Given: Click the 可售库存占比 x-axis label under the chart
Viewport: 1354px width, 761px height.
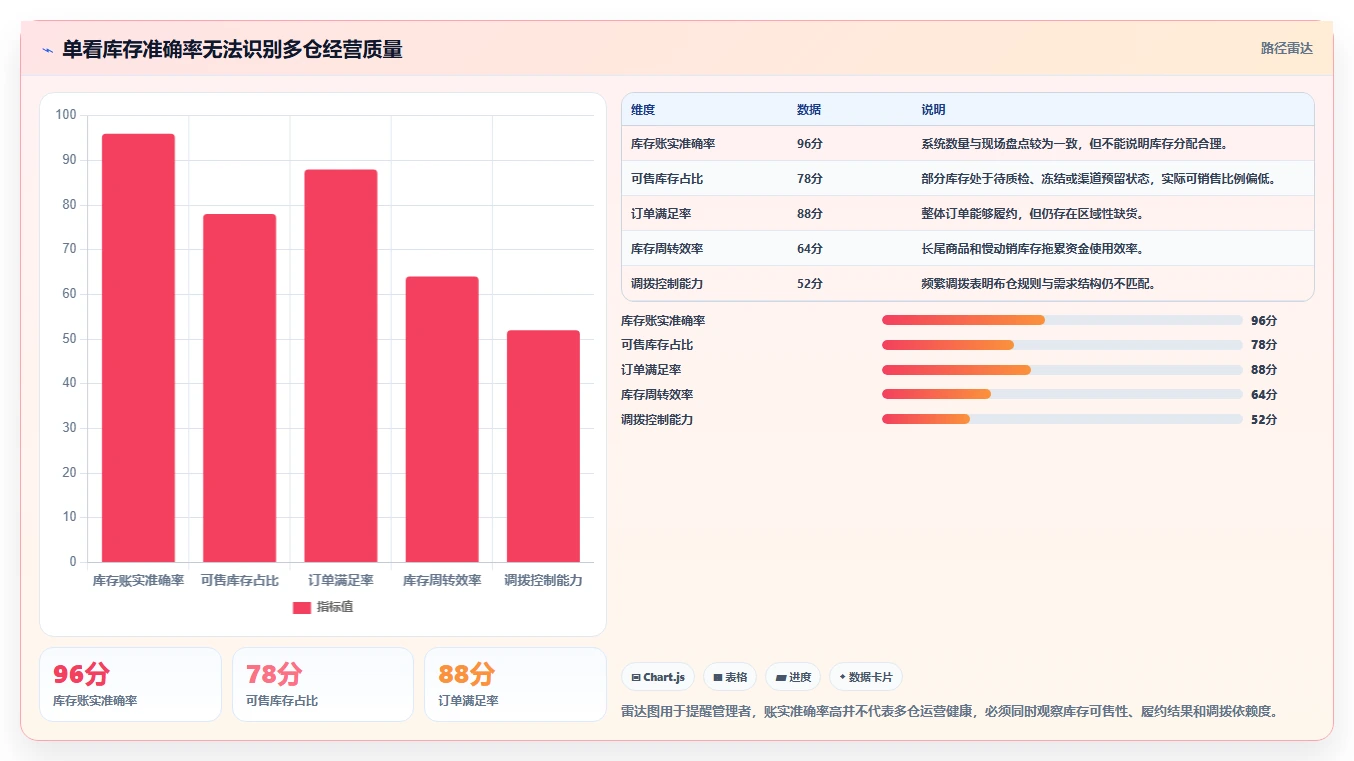Looking at the screenshot, I should (239, 580).
